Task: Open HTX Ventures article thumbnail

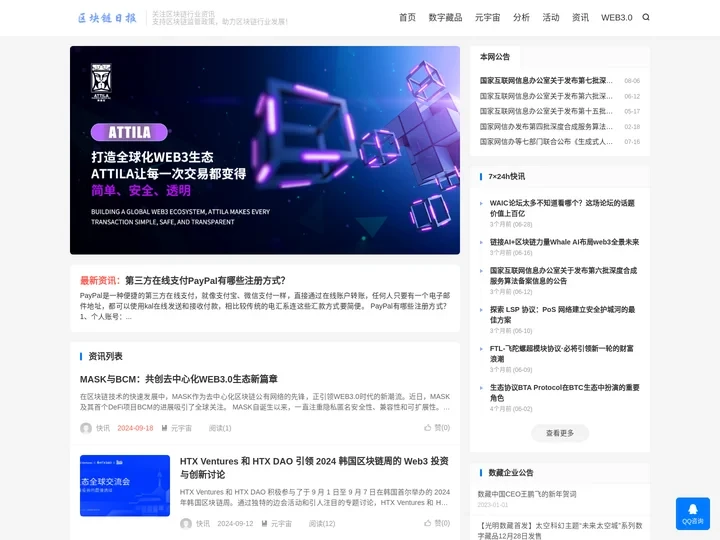Action: [125, 485]
